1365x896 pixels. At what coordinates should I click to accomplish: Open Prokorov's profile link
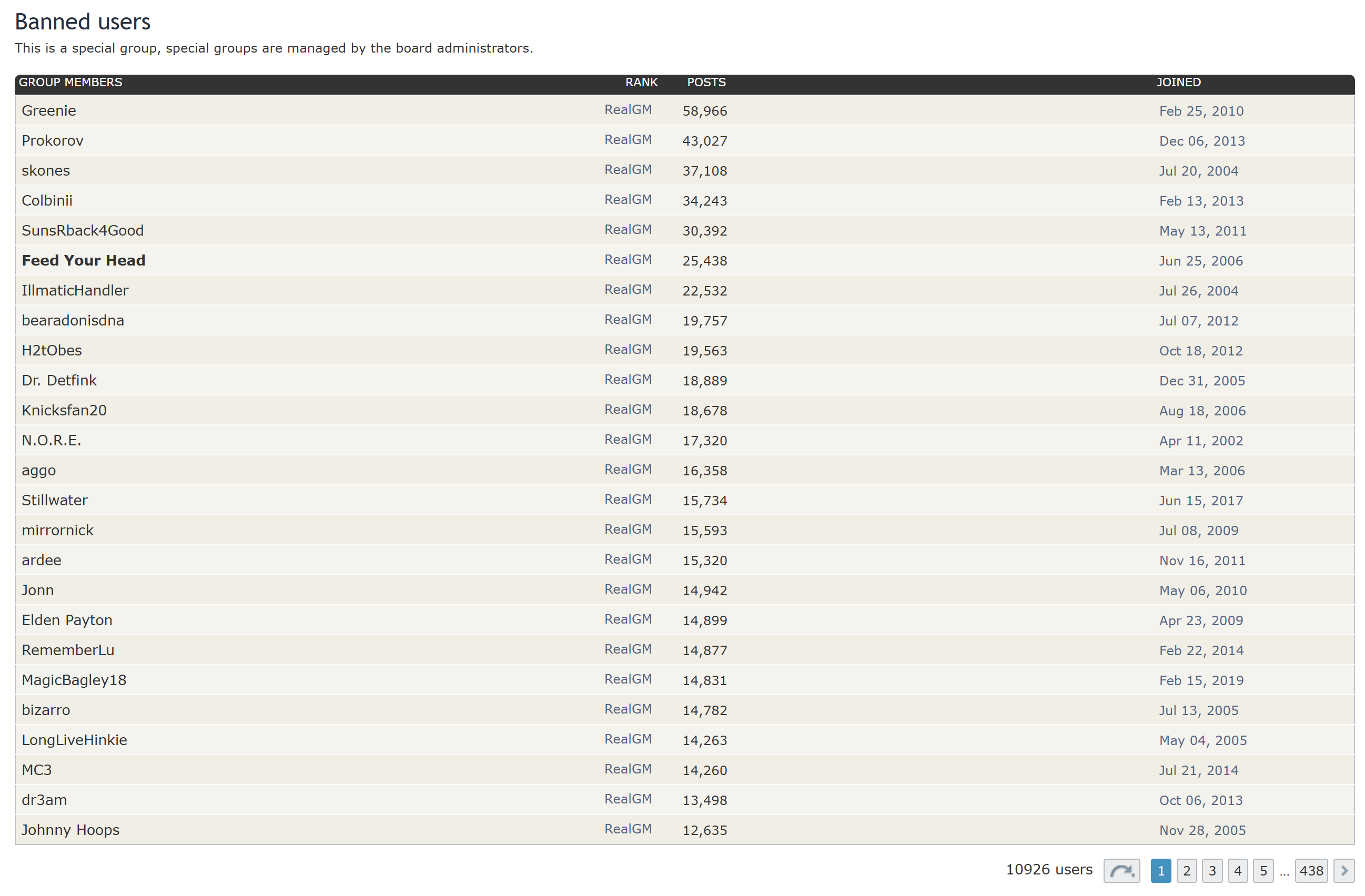pyautogui.click(x=52, y=140)
